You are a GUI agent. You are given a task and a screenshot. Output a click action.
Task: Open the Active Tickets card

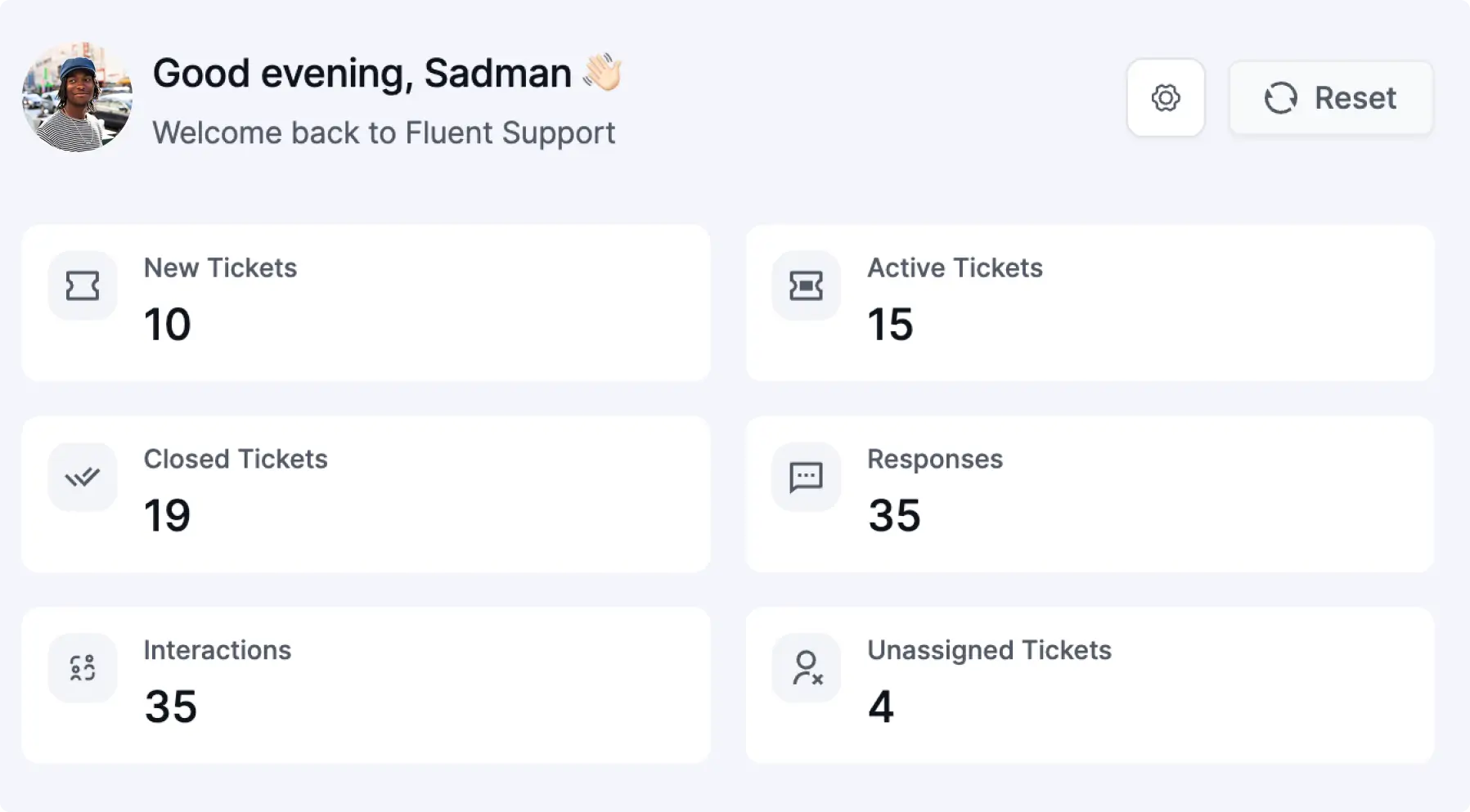point(1090,303)
